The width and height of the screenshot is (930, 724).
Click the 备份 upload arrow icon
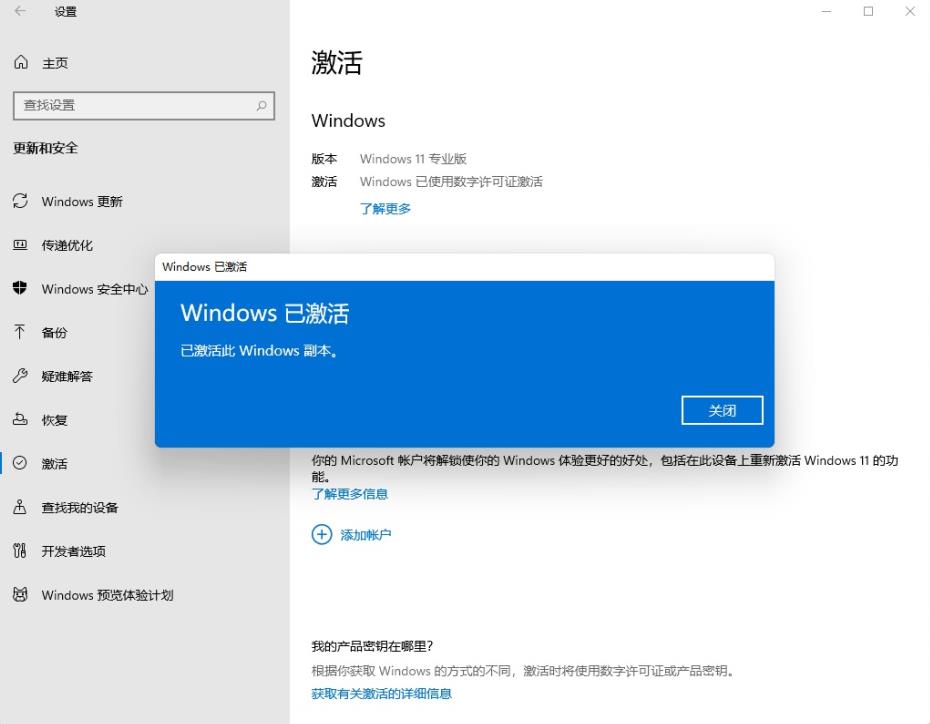[19, 332]
